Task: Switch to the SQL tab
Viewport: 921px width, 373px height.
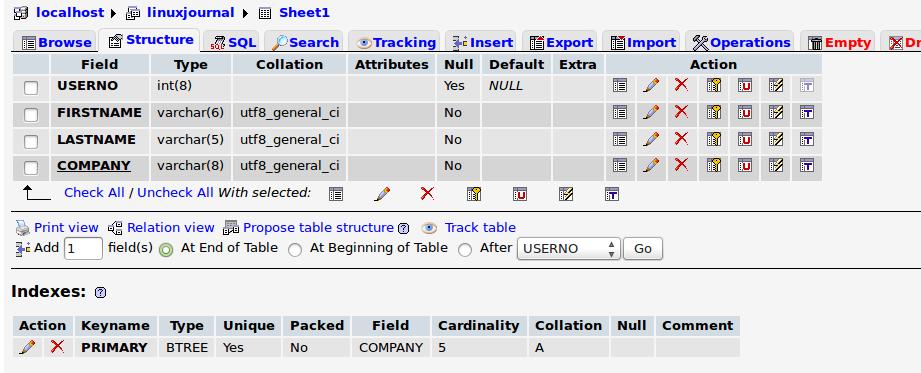Action: point(233,42)
